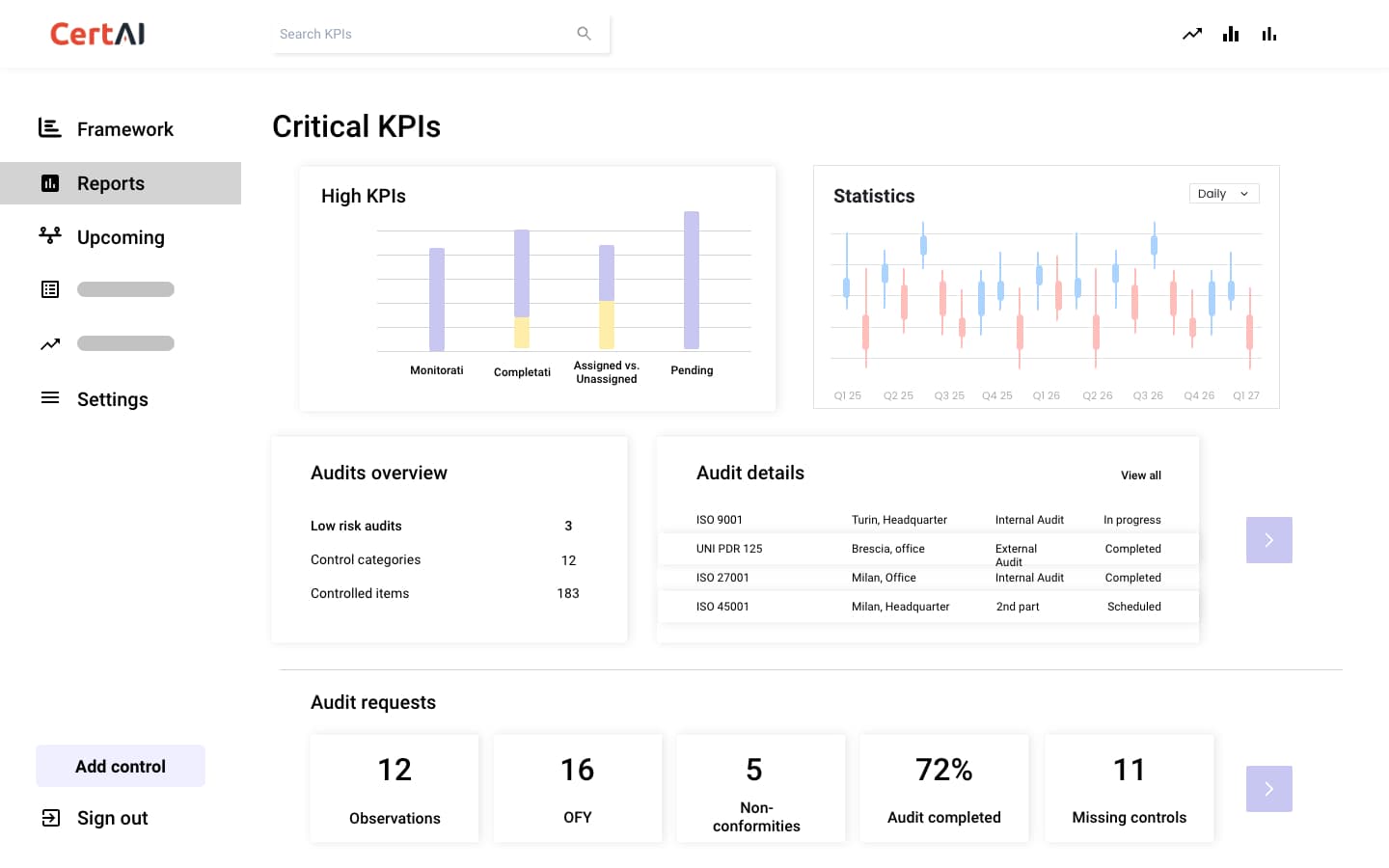Click the Framework sidebar icon

(50, 128)
